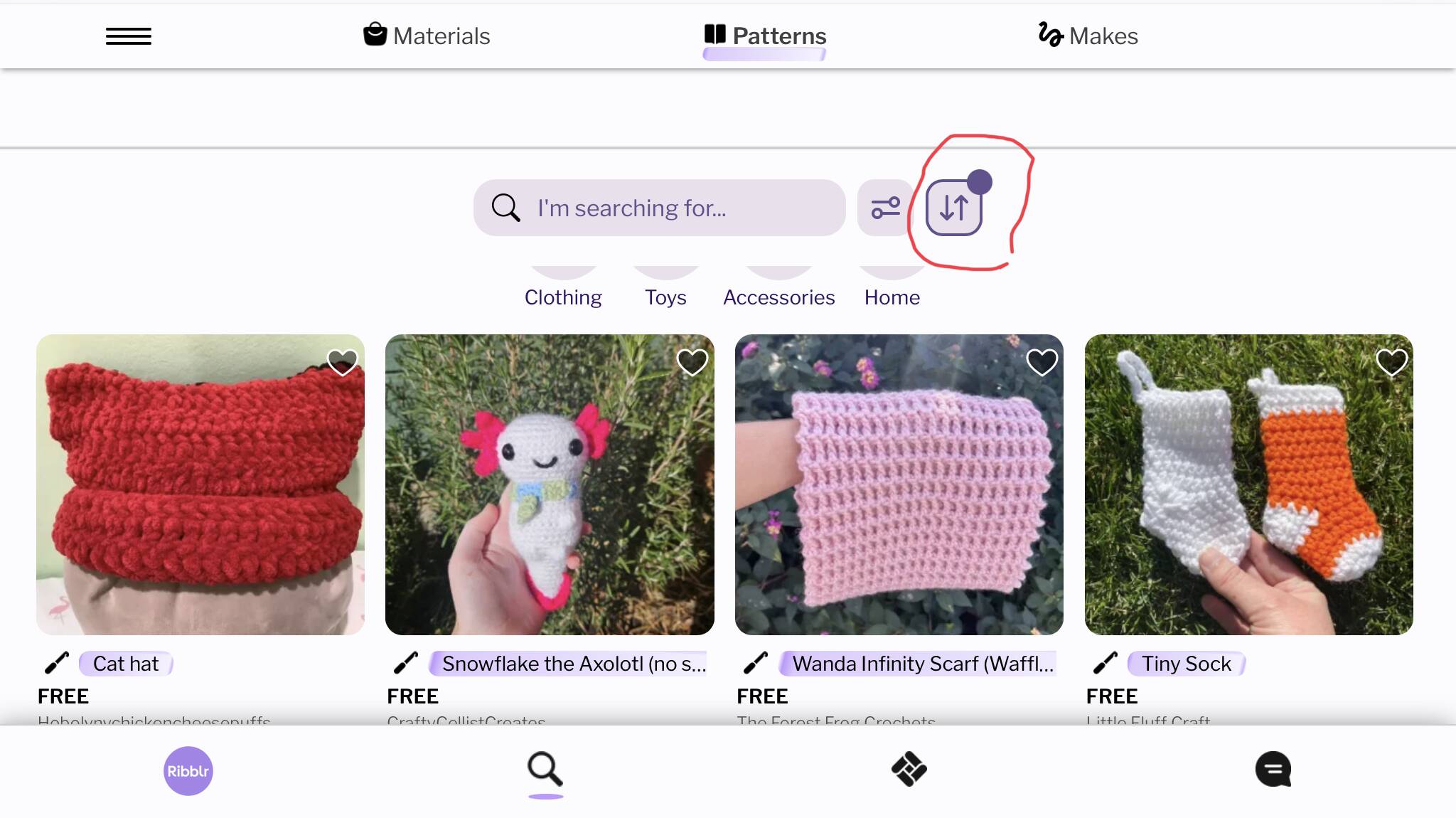This screenshot has height=818, width=1456.
Task: Select the Toys category
Action: pos(665,297)
